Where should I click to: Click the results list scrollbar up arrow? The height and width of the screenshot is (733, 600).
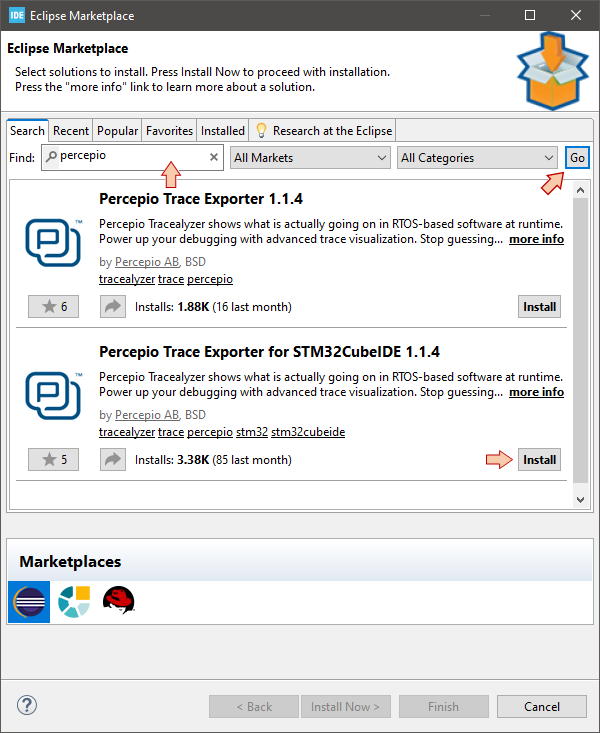(580, 190)
